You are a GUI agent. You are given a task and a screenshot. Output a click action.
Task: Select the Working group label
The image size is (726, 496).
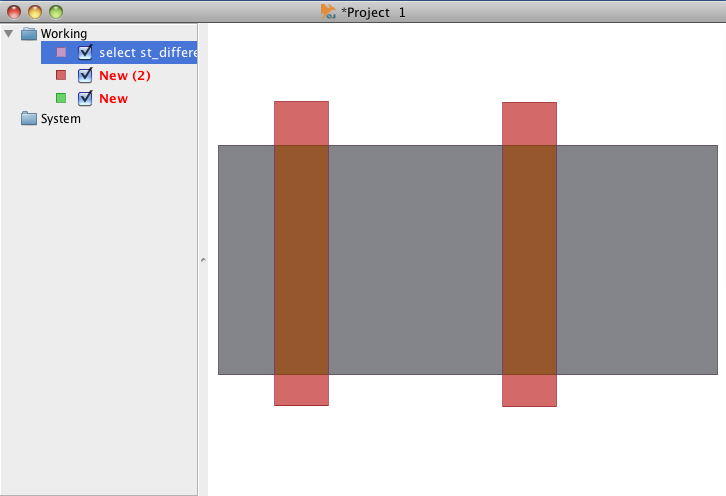[64, 33]
